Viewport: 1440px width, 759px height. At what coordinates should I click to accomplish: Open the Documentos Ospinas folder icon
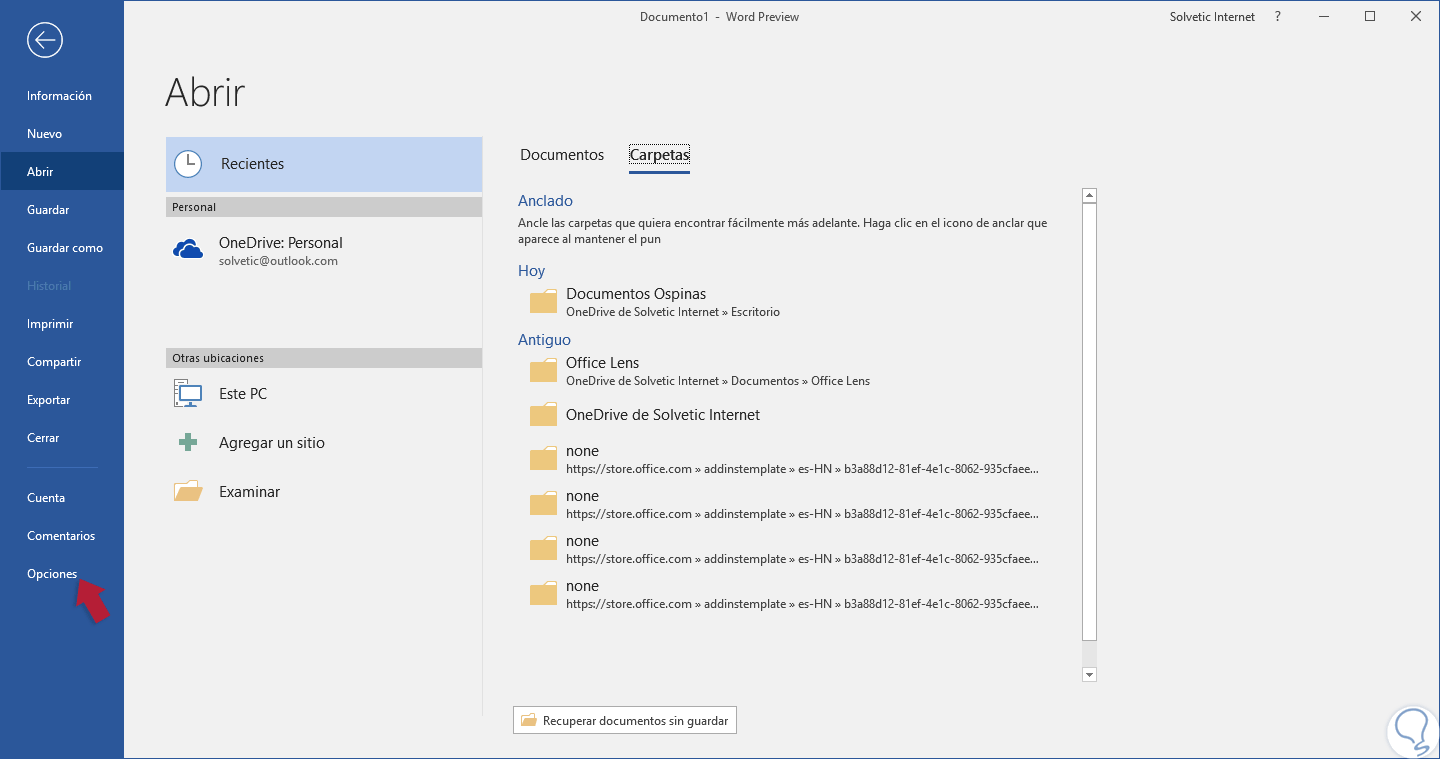coord(543,301)
